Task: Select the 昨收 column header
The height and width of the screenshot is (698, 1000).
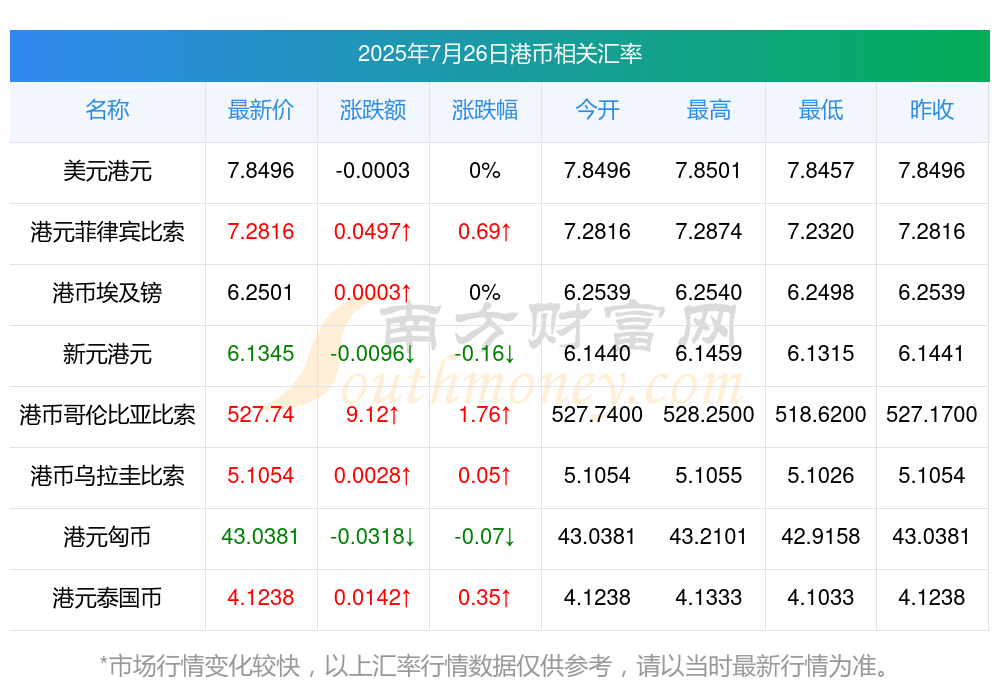Action: 932,110
